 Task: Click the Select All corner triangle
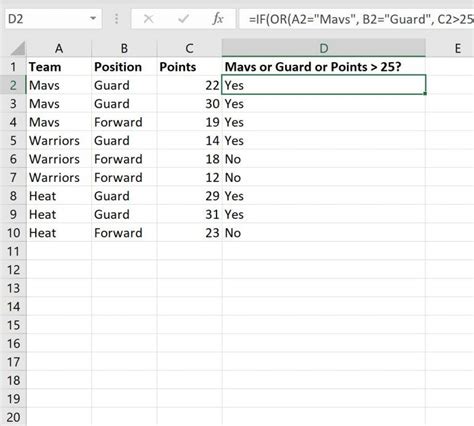18,48
